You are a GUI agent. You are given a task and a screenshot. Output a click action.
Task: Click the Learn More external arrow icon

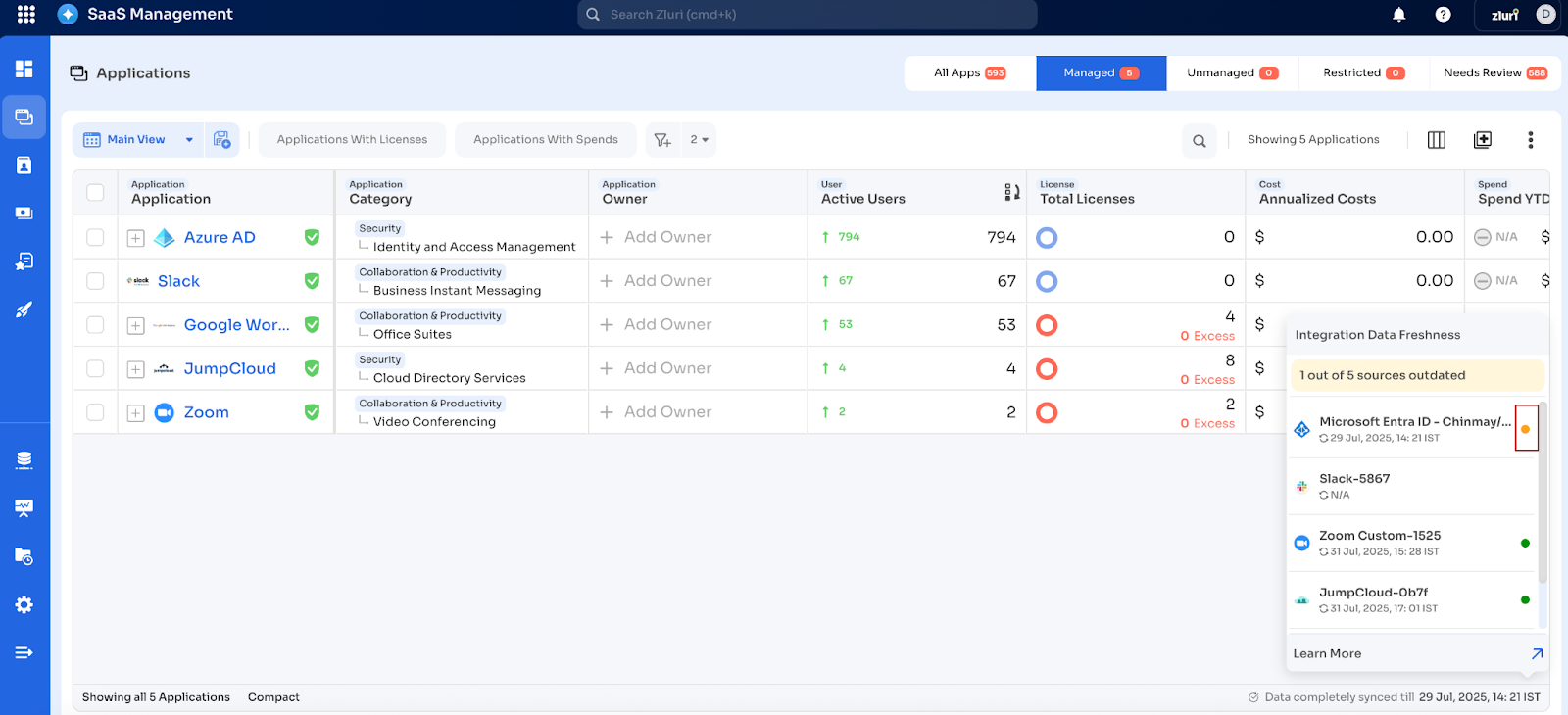pos(1537,654)
